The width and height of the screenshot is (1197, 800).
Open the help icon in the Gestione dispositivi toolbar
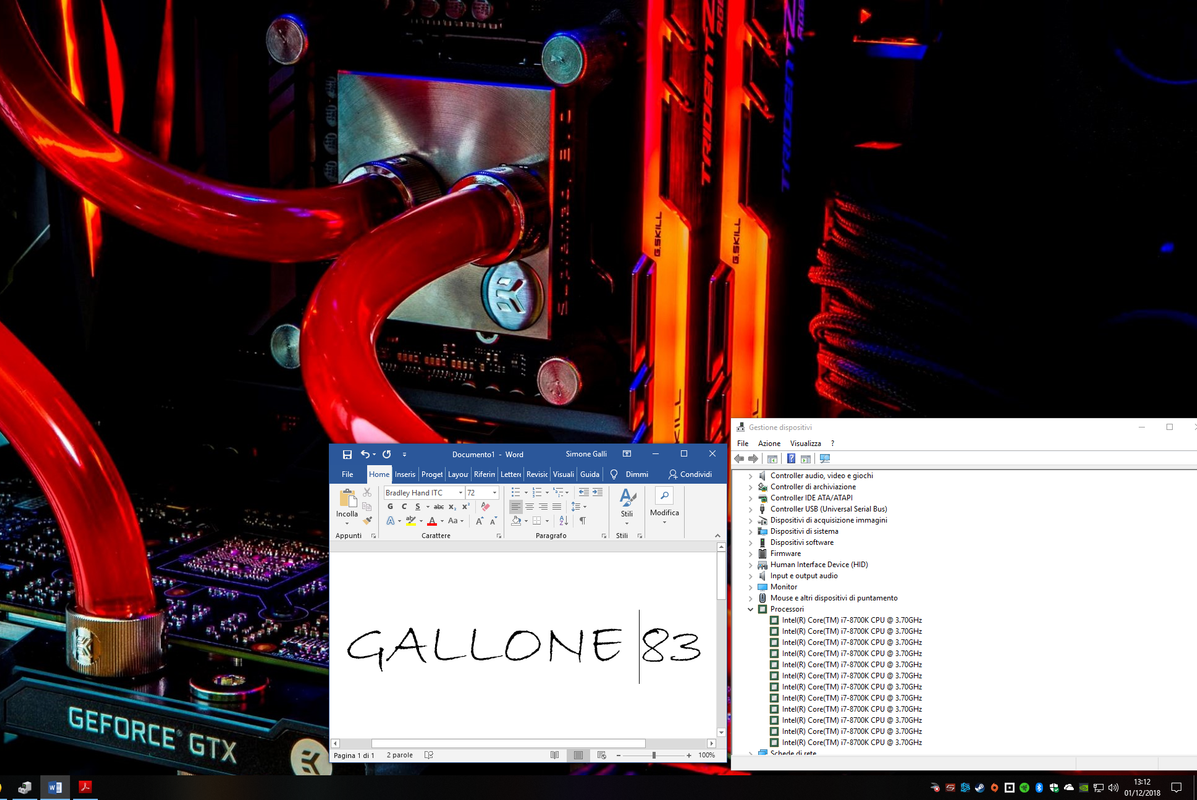coord(791,459)
